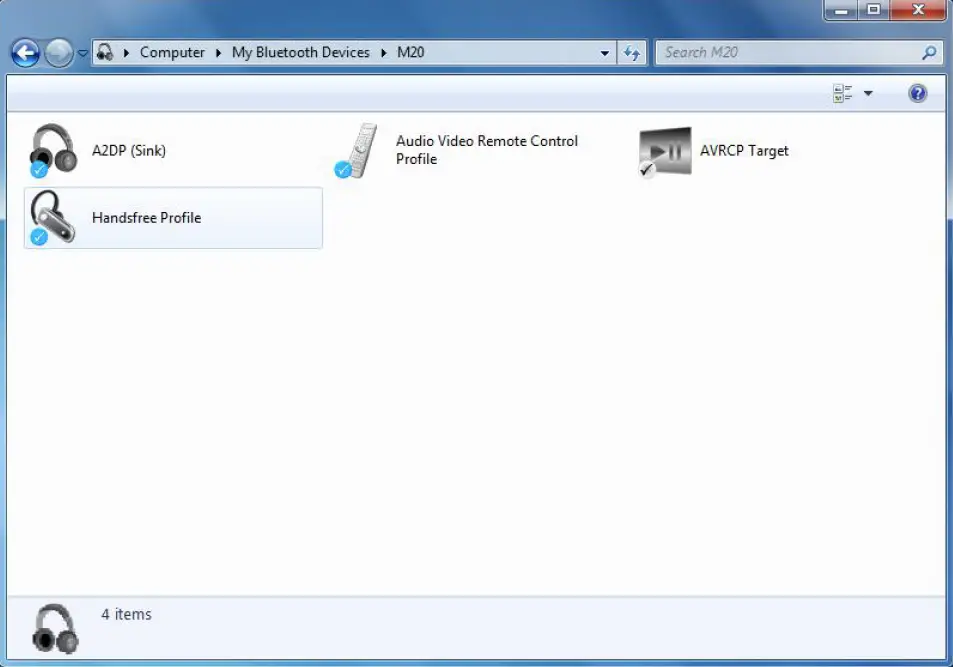The height and width of the screenshot is (667, 953).
Task: Open the recent pages dropdown arrow
Action: [x=83, y=54]
